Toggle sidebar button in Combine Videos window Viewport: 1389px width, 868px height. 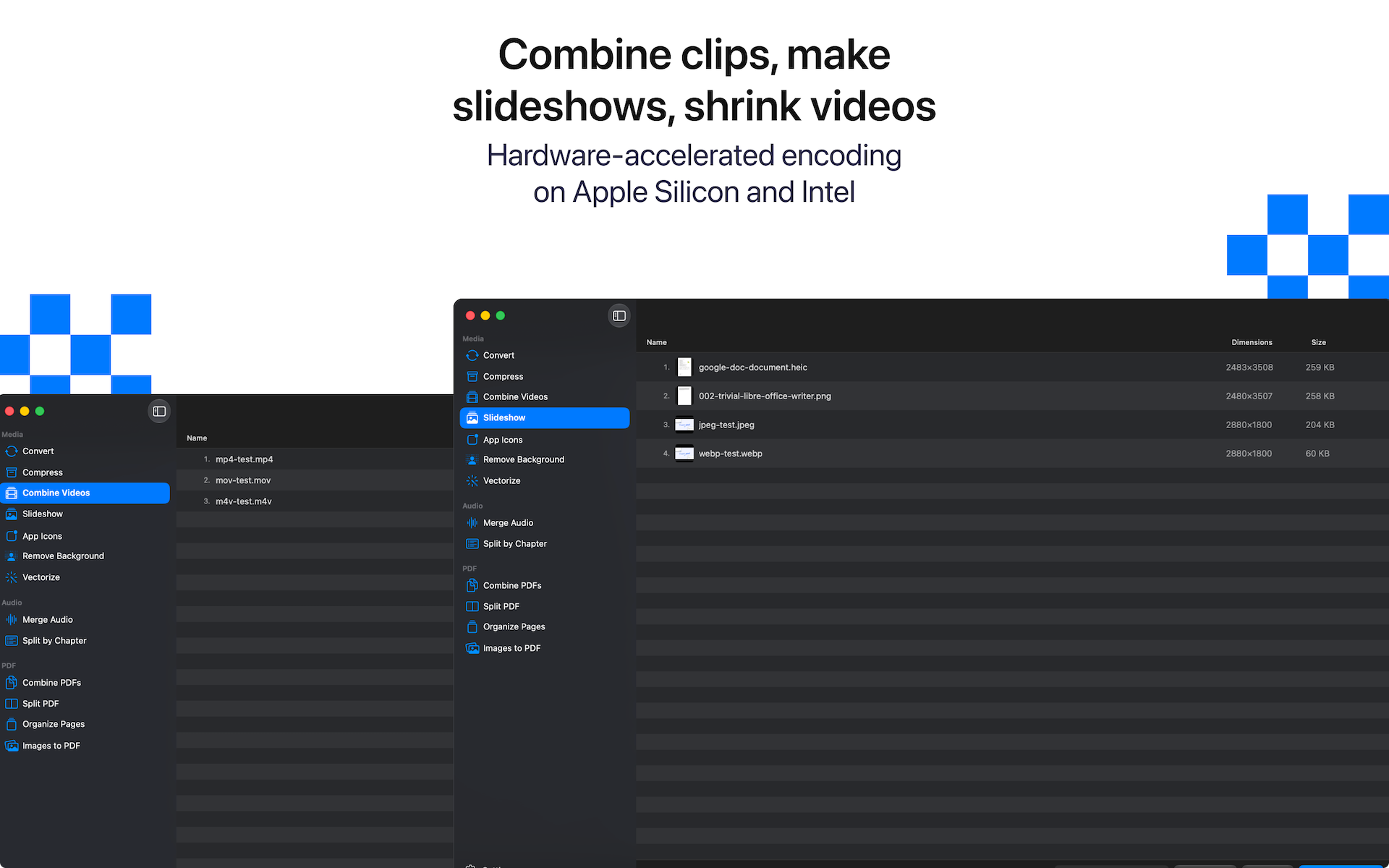[159, 411]
